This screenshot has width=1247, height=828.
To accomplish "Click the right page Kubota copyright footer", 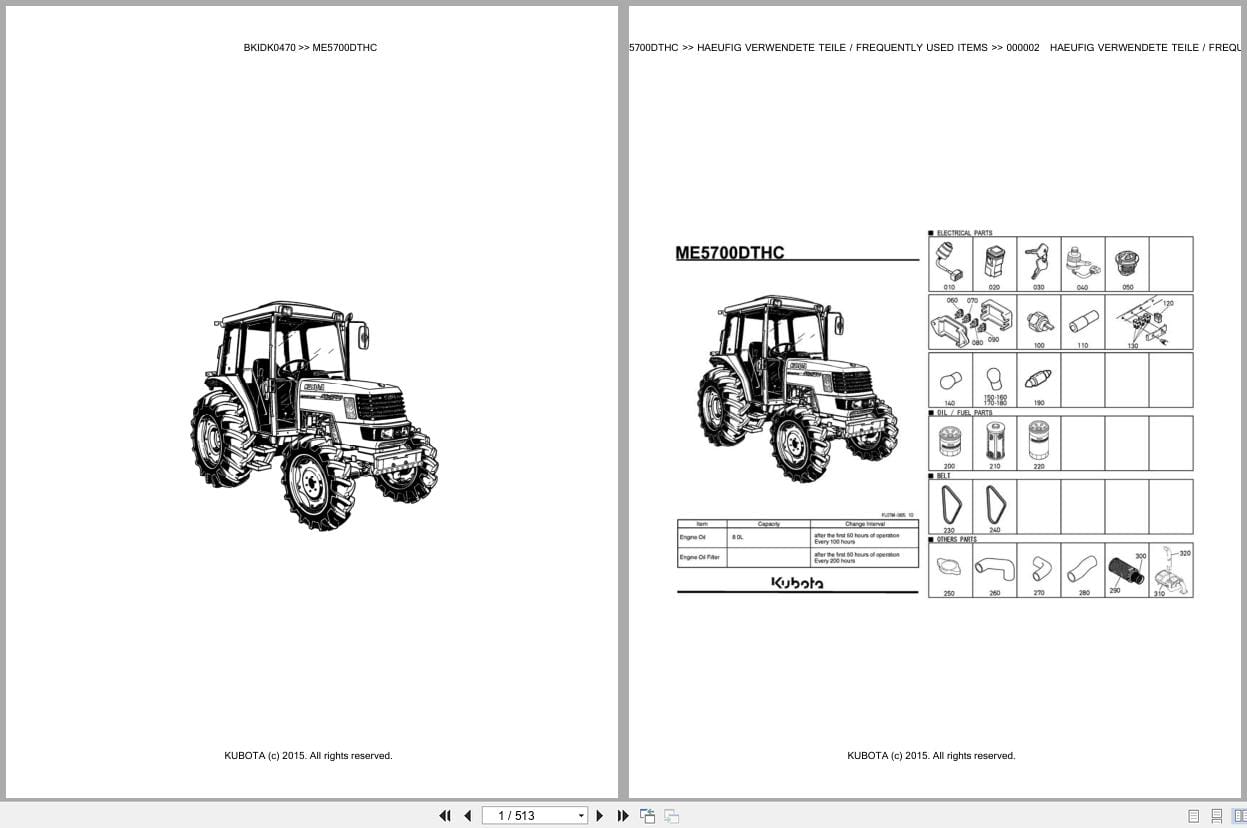I will [931, 756].
